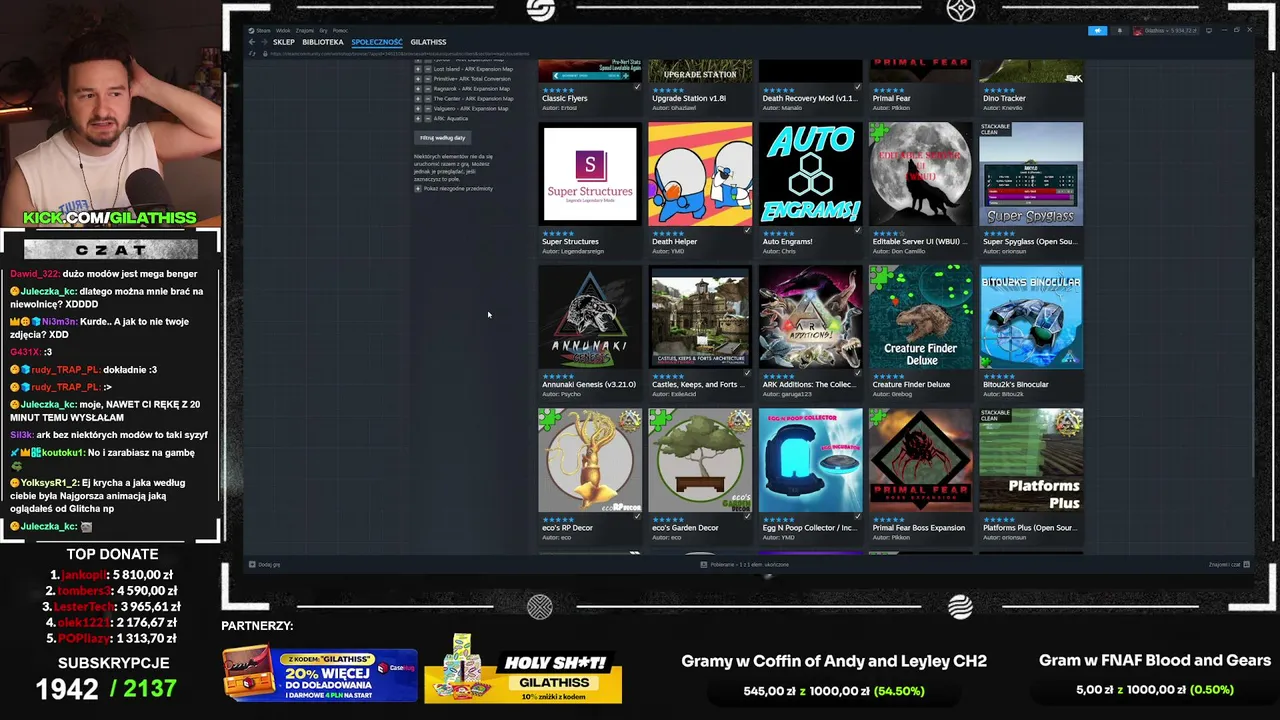Image resolution: width=1280 pixels, height=720 pixels.
Task: Open the Gilathiss account wallet dropdown
Action: coord(1170,31)
